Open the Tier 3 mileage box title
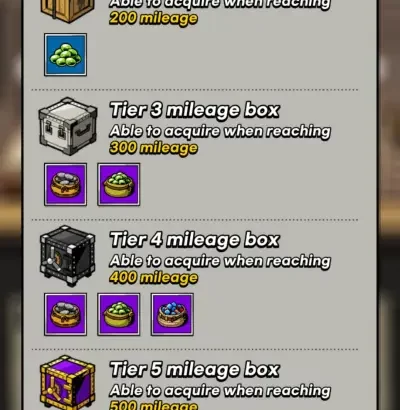 195,110
